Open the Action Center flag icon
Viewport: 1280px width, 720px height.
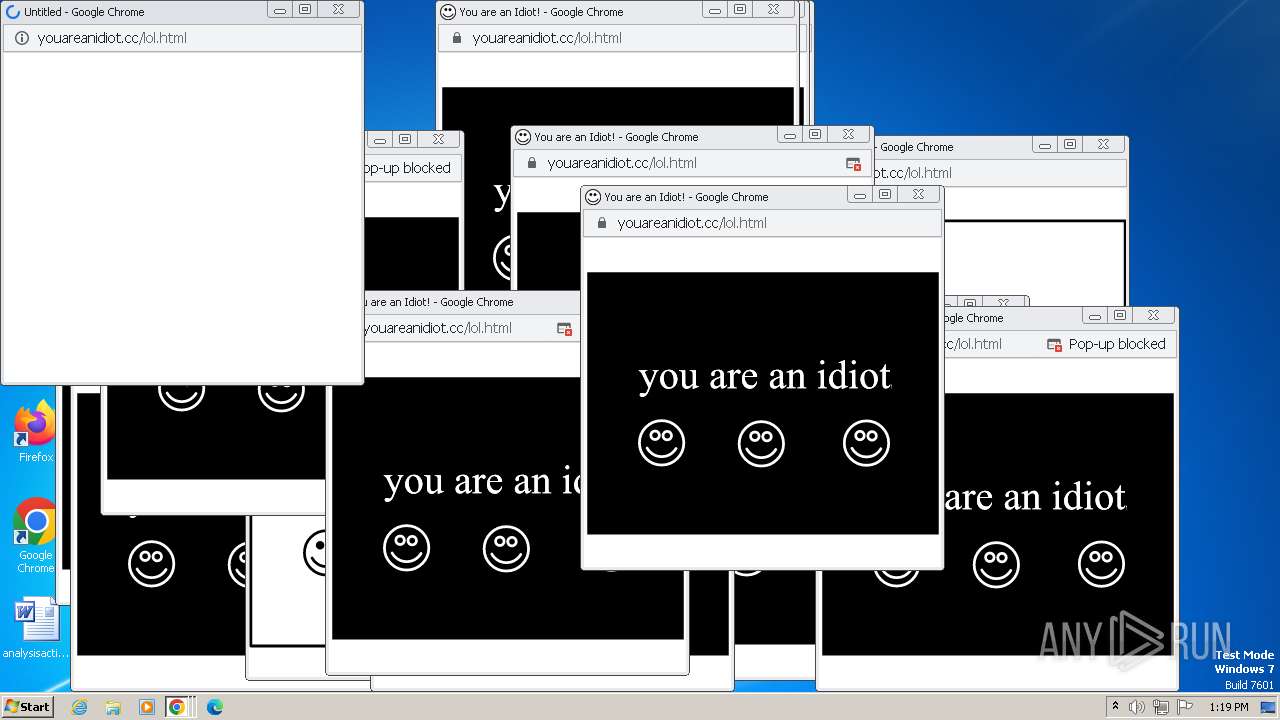[1183, 707]
